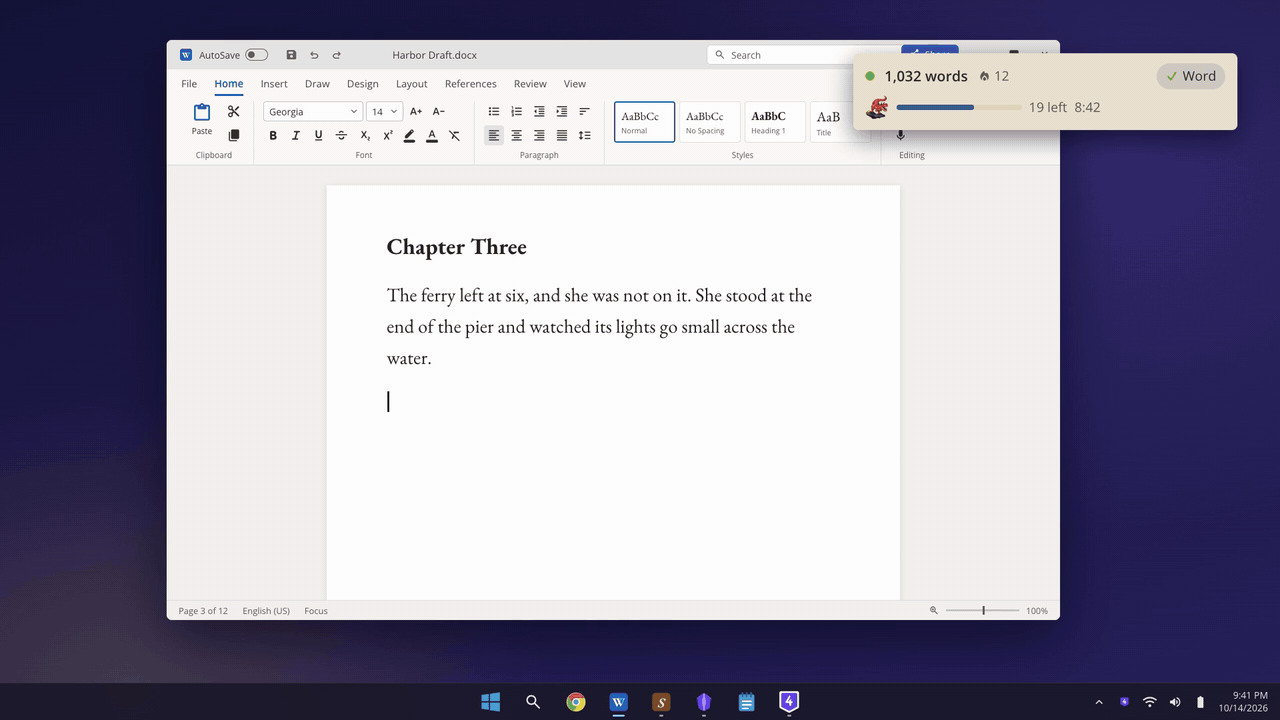Toggle the AutoSave switch
1280x720 pixels.
click(256, 55)
